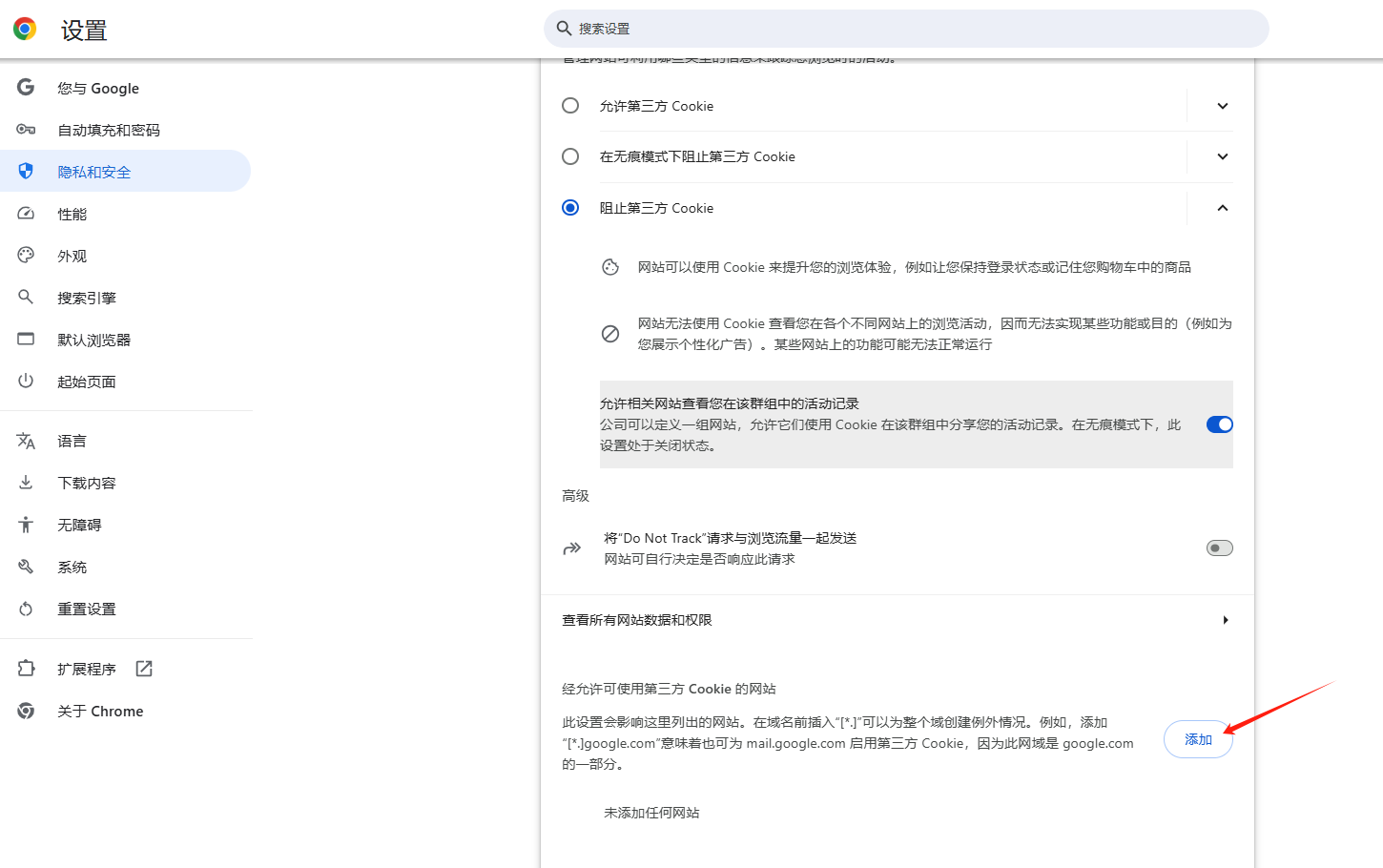Click the 添加 button for allowed sites
The width and height of the screenshot is (1383, 868).
pyautogui.click(x=1198, y=739)
